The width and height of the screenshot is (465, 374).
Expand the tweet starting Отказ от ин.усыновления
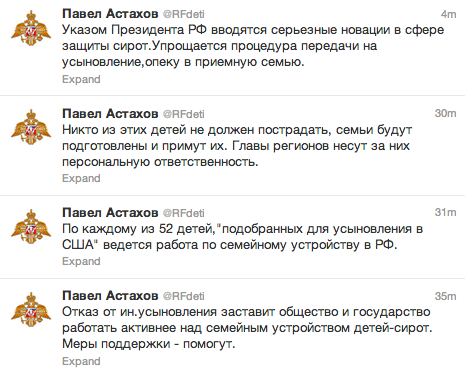(81, 361)
